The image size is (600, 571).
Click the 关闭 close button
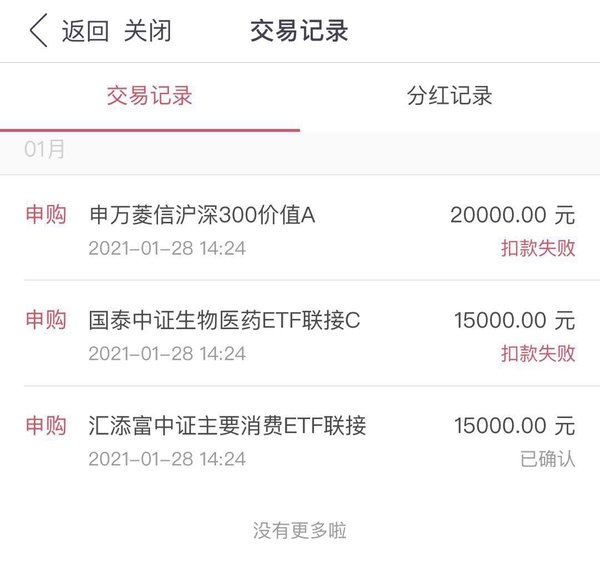tap(147, 31)
